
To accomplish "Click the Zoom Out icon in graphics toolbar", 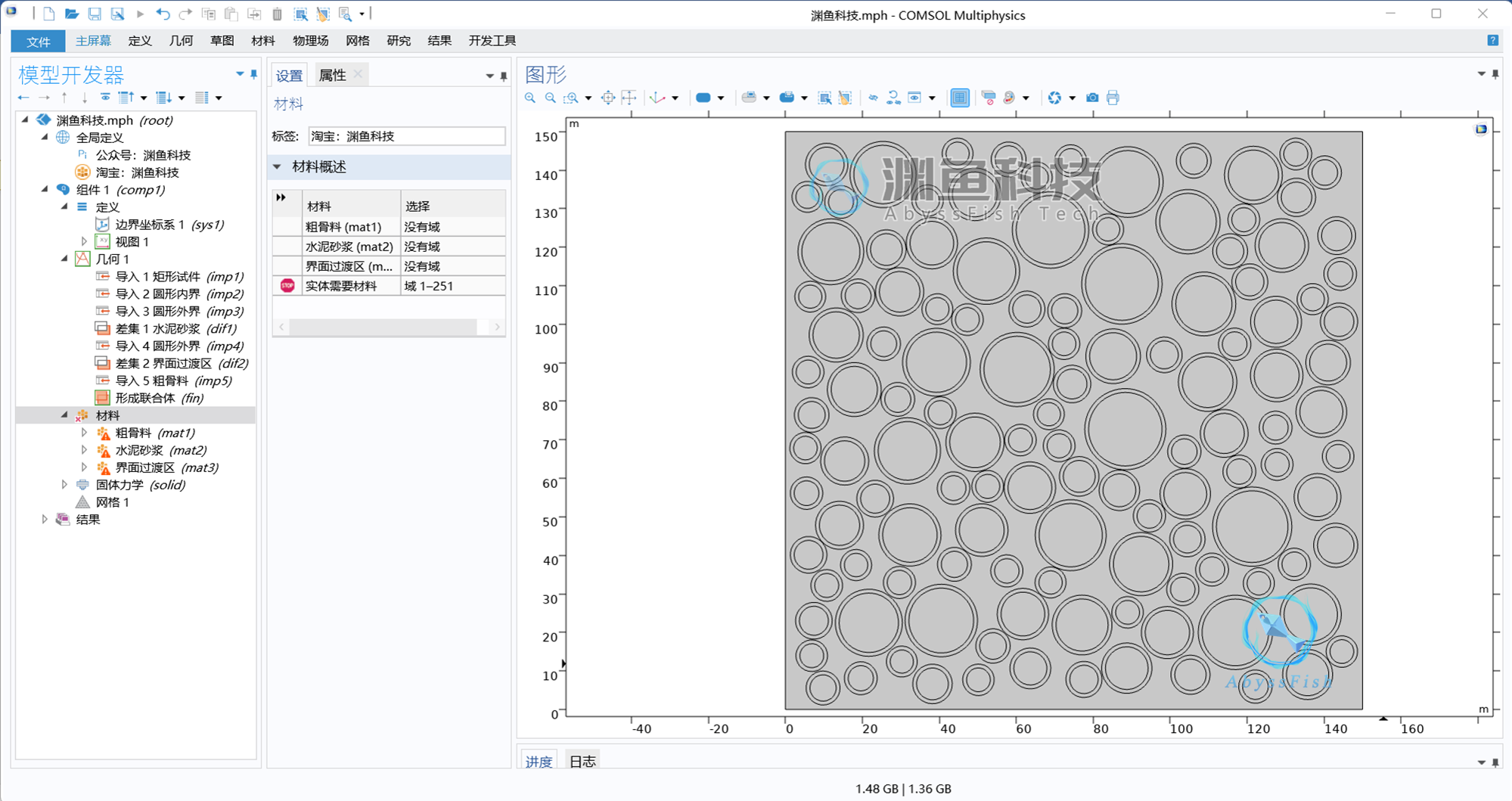I will 551,98.
